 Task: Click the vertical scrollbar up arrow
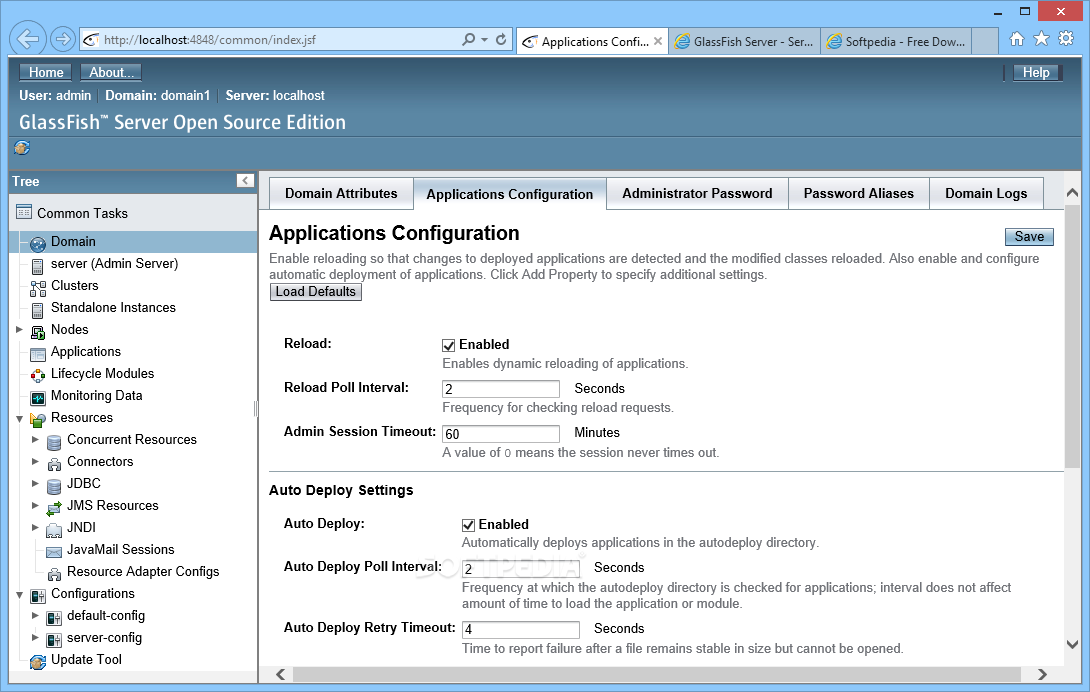tap(1072, 193)
